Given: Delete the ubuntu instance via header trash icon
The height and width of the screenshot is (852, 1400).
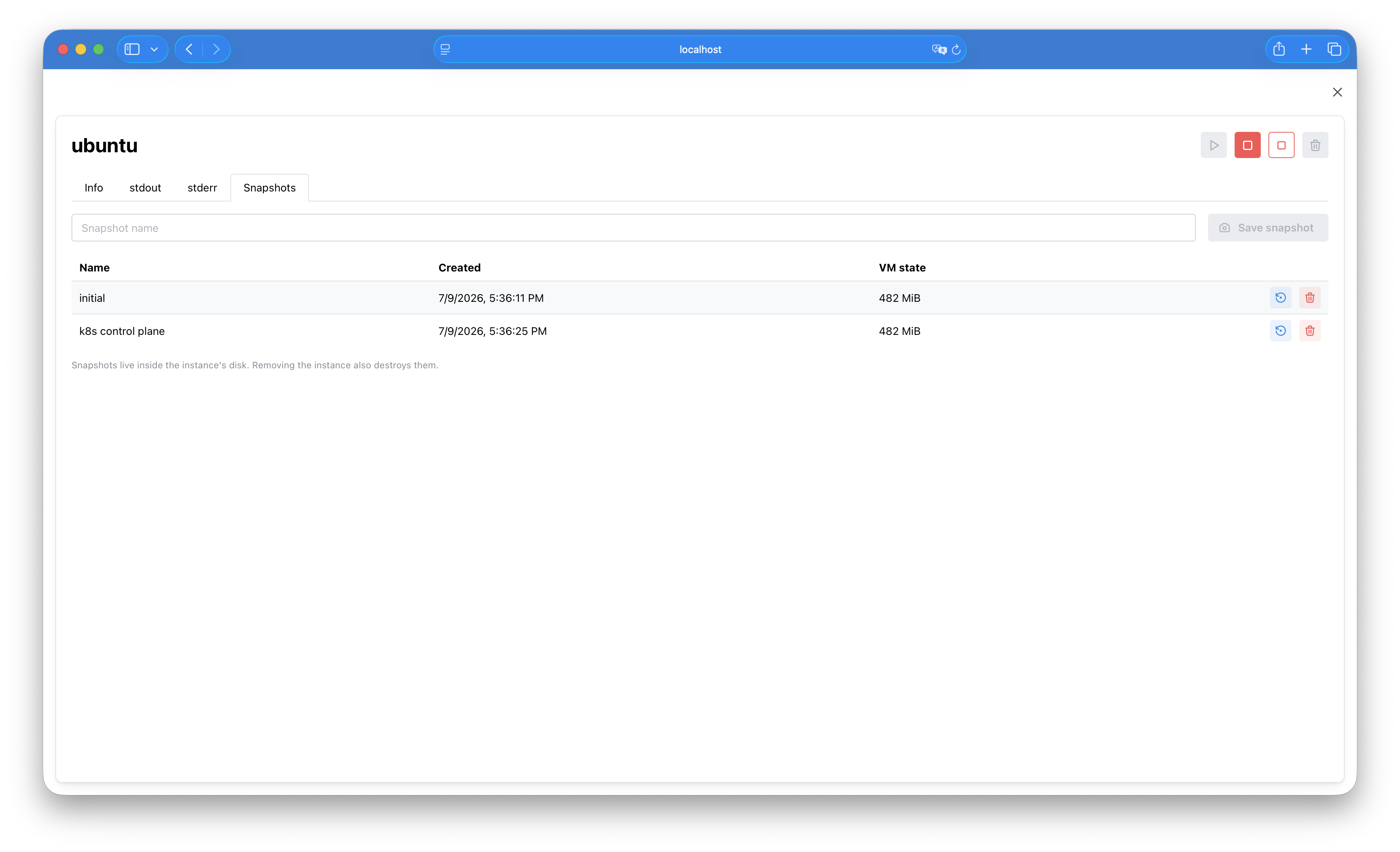Looking at the screenshot, I should (x=1315, y=145).
